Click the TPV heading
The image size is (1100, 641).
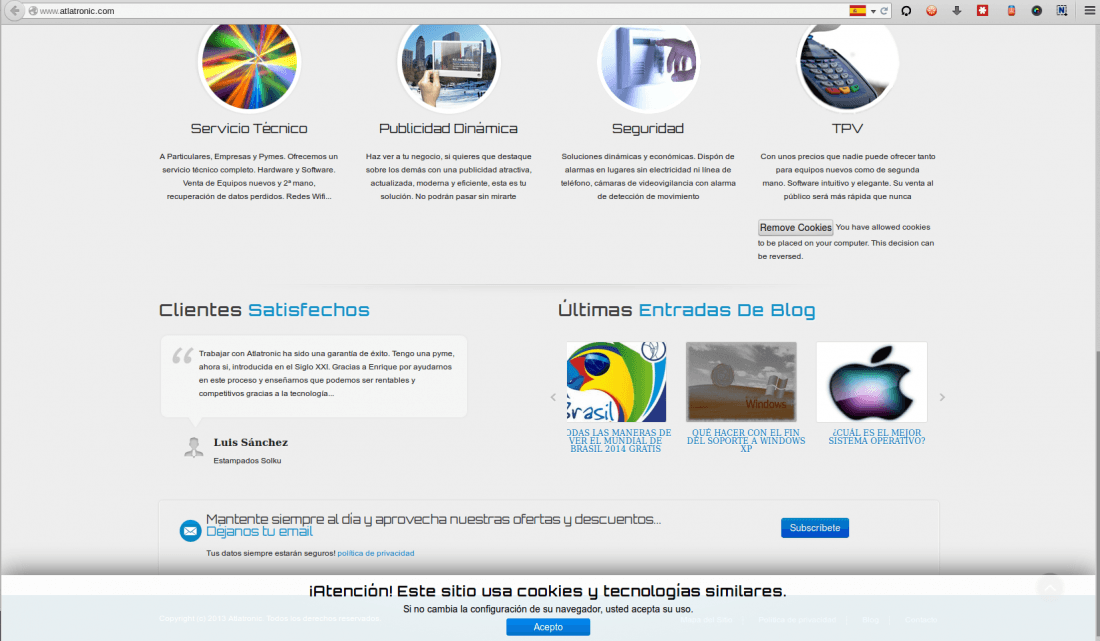point(847,128)
